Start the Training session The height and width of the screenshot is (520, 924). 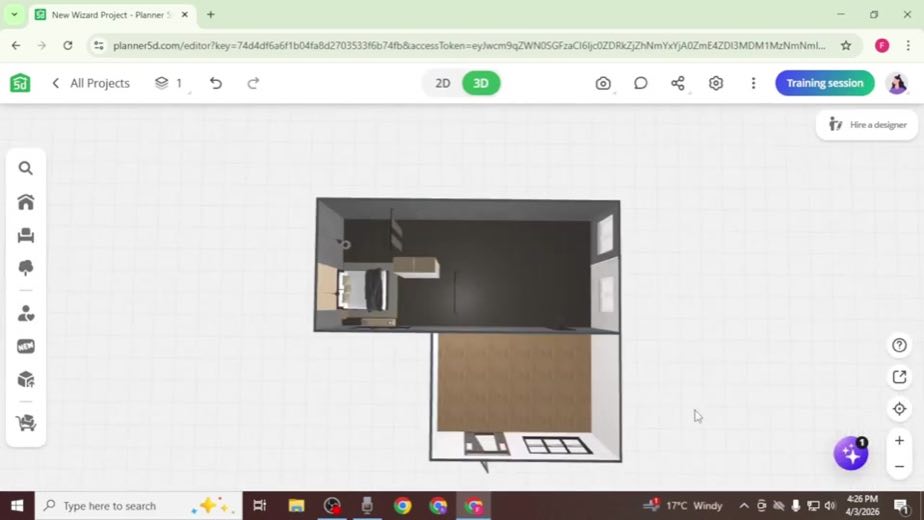pyautogui.click(x=824, y=83)
